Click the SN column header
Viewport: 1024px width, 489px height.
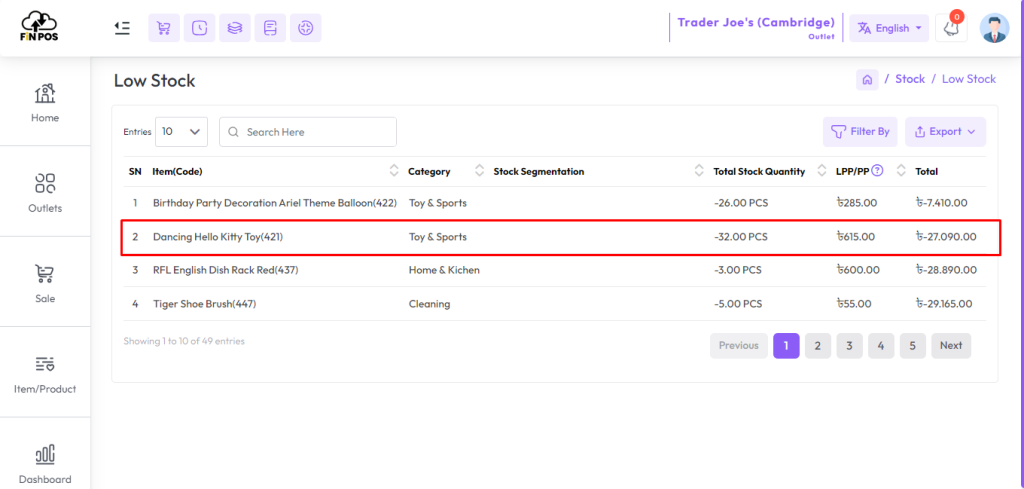point(135,172)
